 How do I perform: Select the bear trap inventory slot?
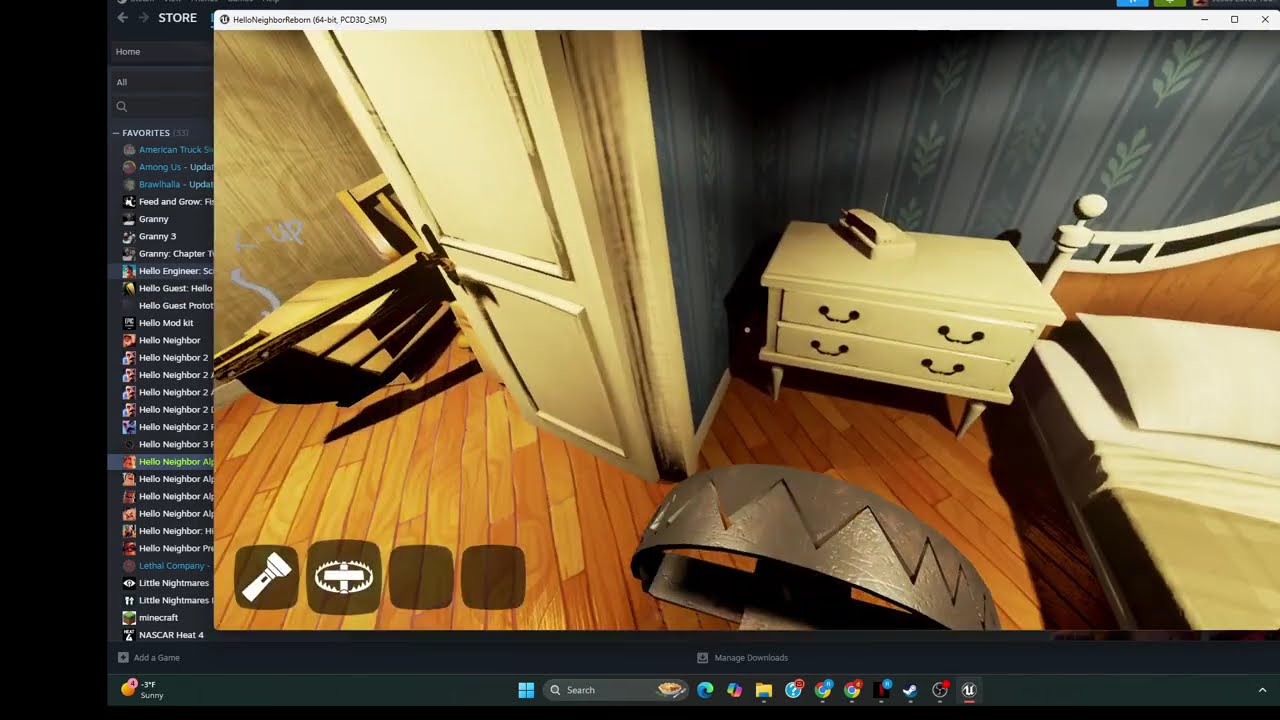[344, 577]
